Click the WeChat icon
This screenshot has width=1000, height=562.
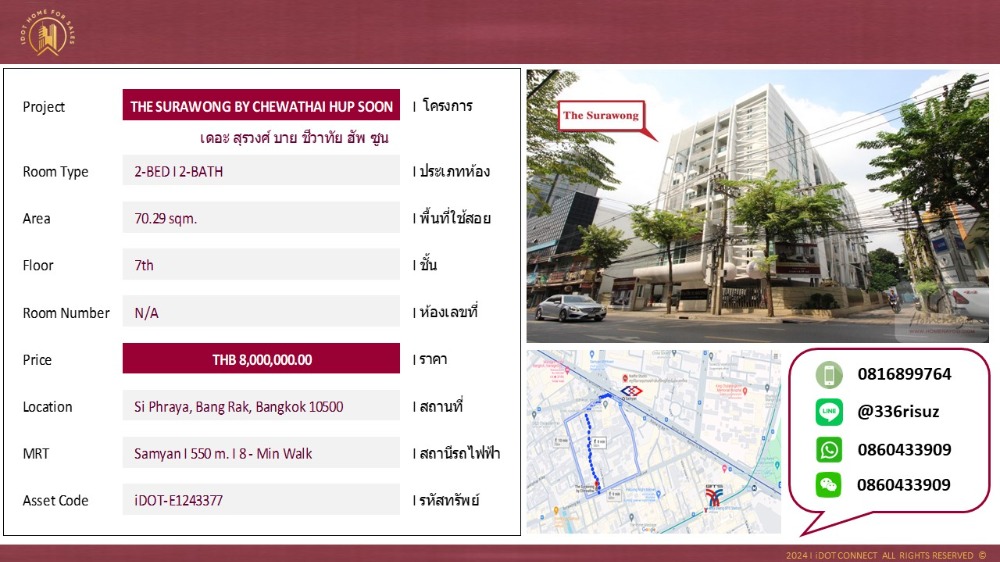coord(829,485)
